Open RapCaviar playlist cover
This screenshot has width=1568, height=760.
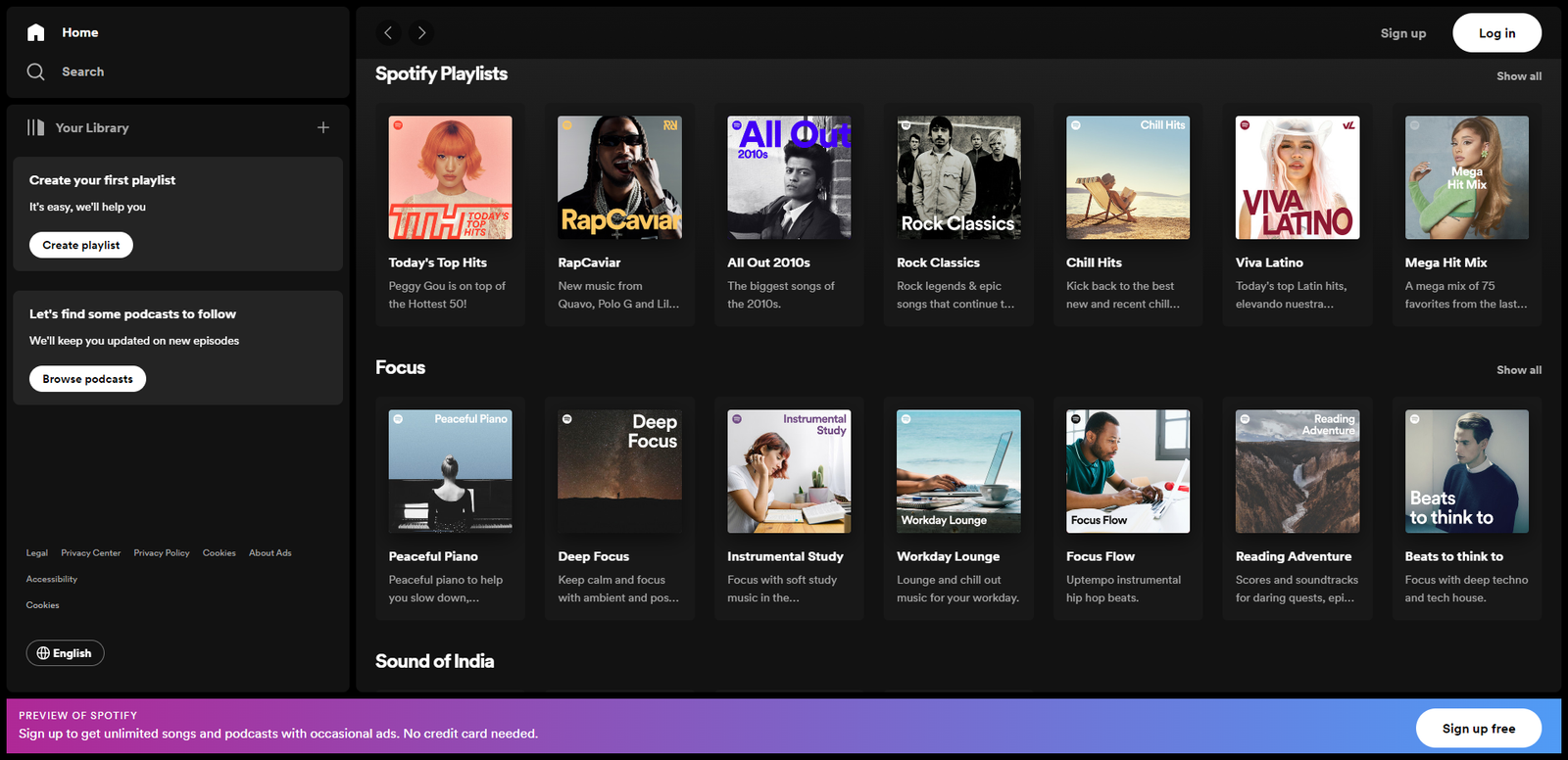pyautogui.click(x=620, y=177)
